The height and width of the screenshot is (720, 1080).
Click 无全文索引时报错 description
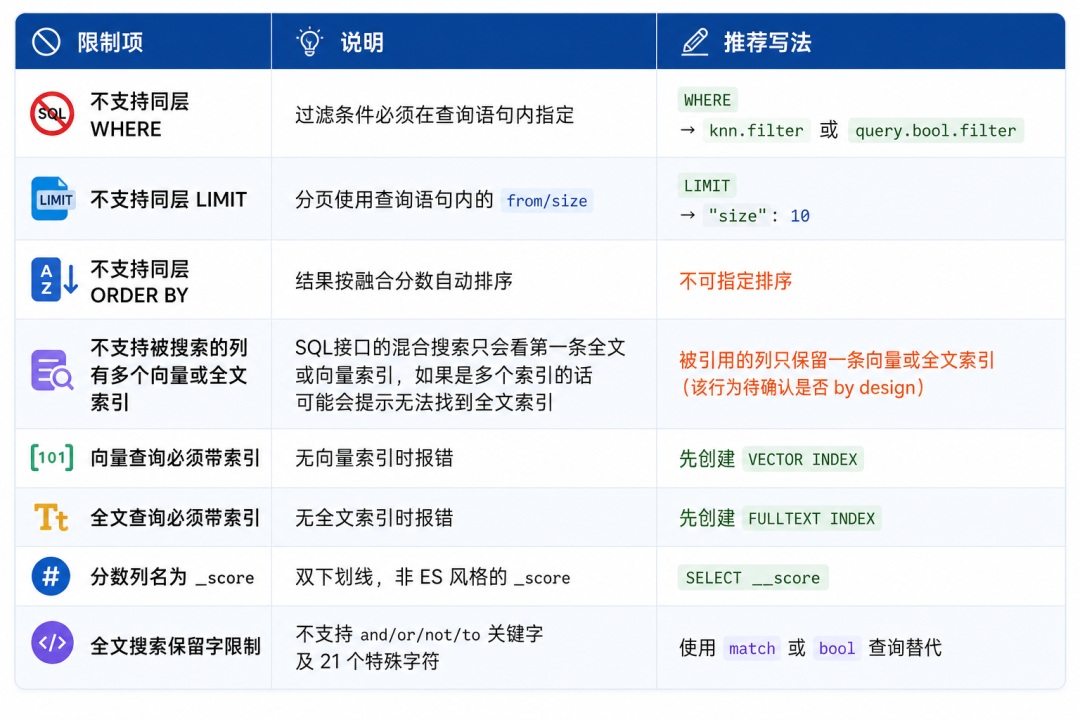click(x=374, y=518)
